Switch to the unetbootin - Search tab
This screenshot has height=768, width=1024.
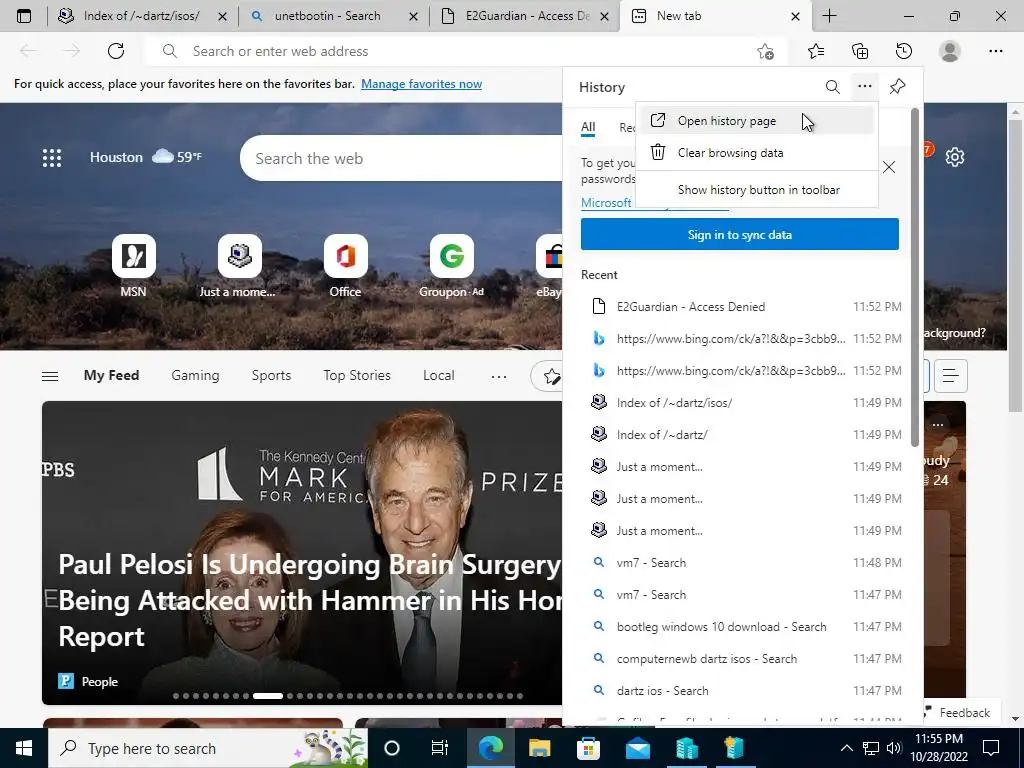click(334, 16)
